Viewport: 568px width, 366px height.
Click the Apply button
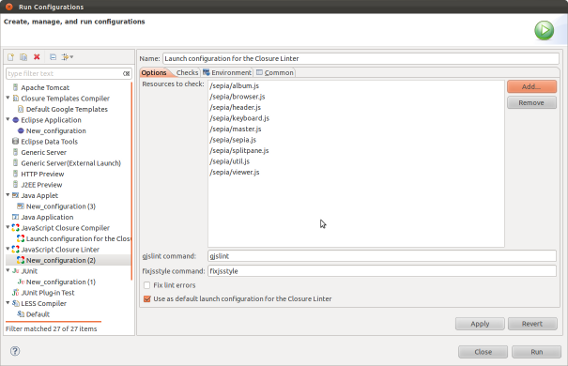480,324
